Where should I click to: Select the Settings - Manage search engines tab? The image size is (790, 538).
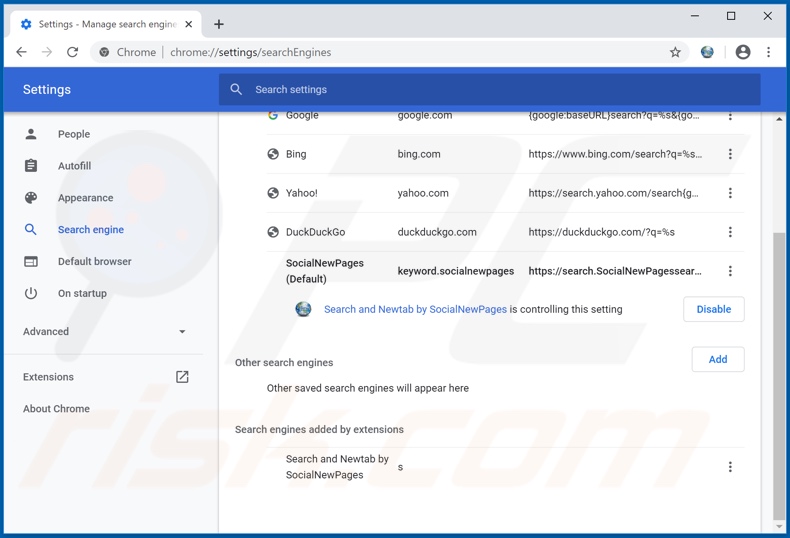point(106,24)
